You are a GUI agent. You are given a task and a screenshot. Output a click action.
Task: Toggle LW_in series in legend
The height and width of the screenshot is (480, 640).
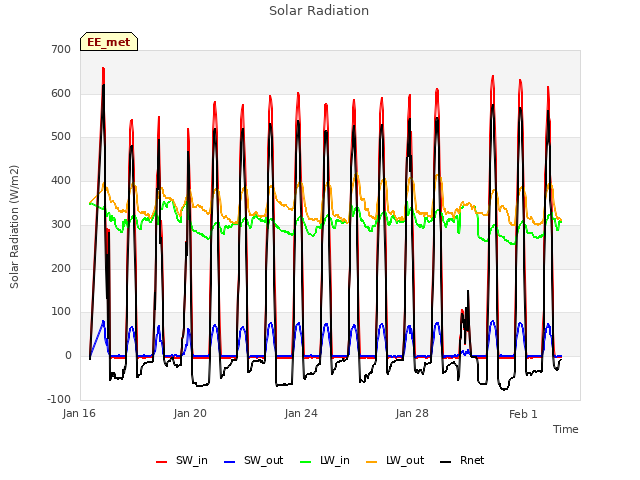[x=325, y=460]
